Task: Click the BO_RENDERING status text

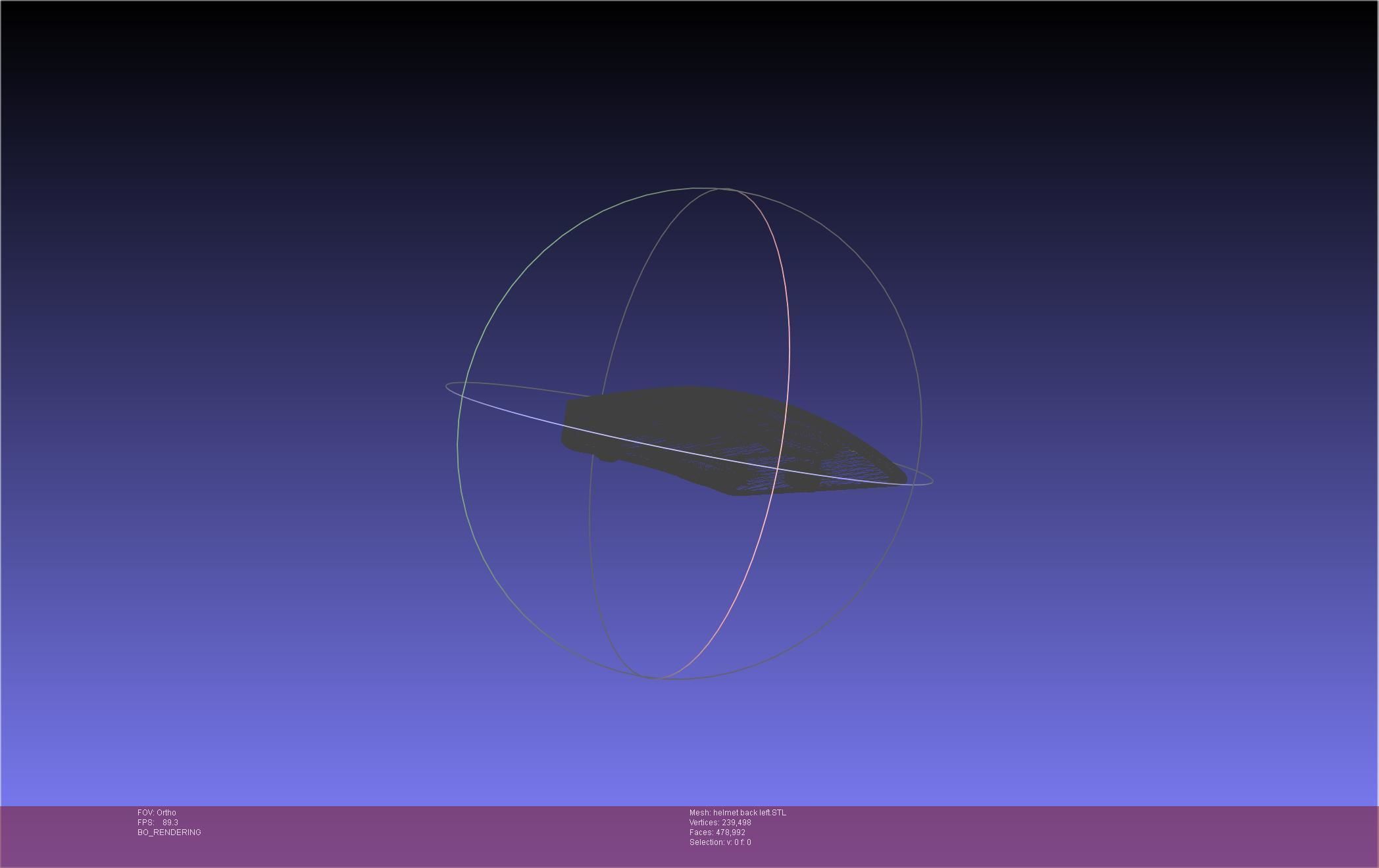Action: coord(169,832)
